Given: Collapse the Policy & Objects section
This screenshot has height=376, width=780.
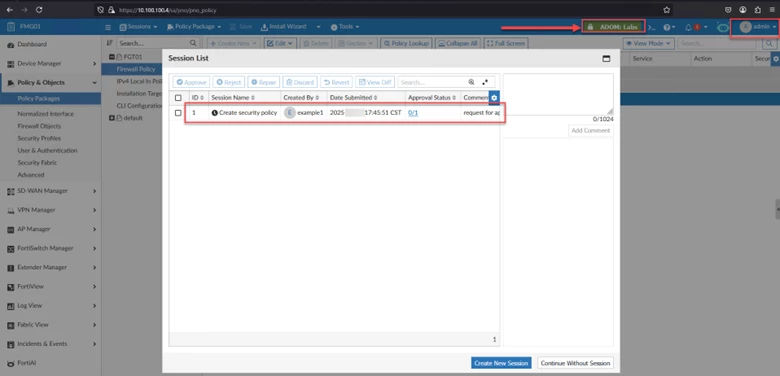Looking at the screenshot, I should coord(51,83).
